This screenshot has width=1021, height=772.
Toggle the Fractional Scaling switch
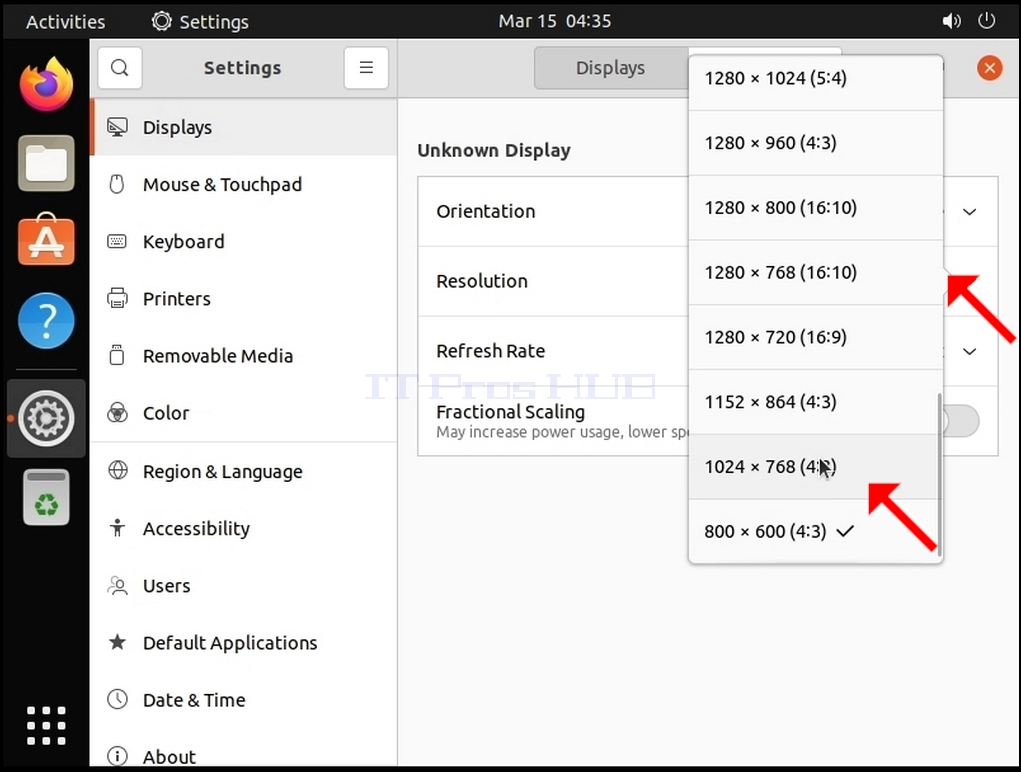point(960,421)
